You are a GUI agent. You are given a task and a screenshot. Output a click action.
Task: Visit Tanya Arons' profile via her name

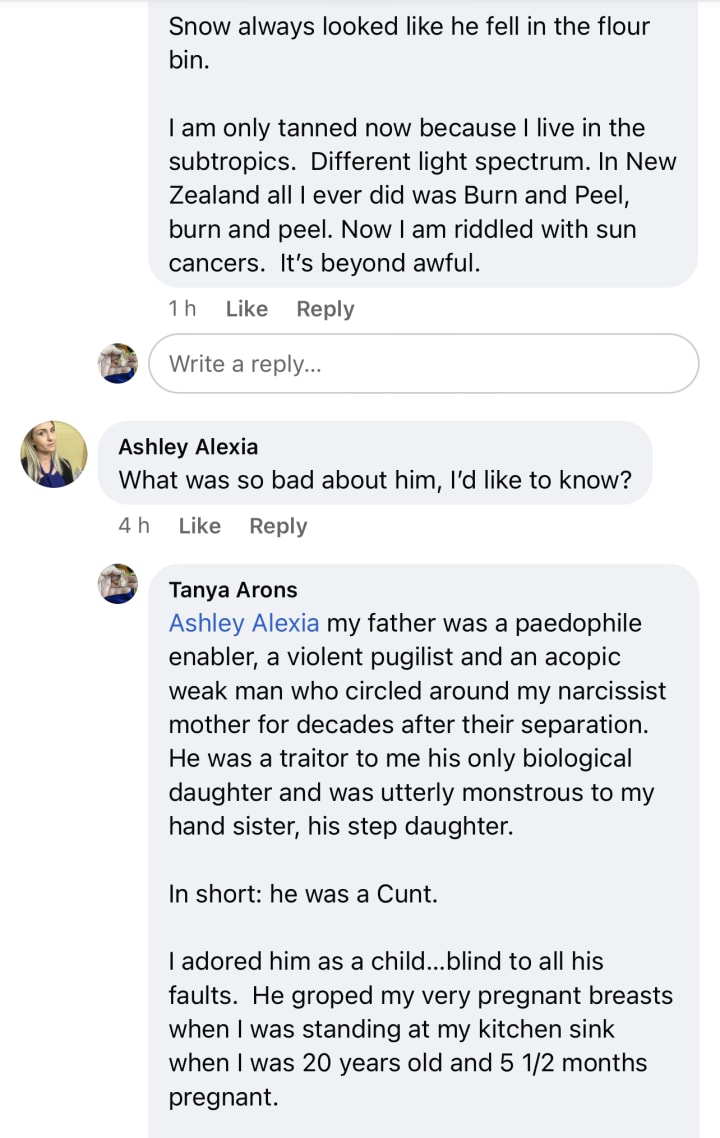pyautogui.click(x=233, y=590)
